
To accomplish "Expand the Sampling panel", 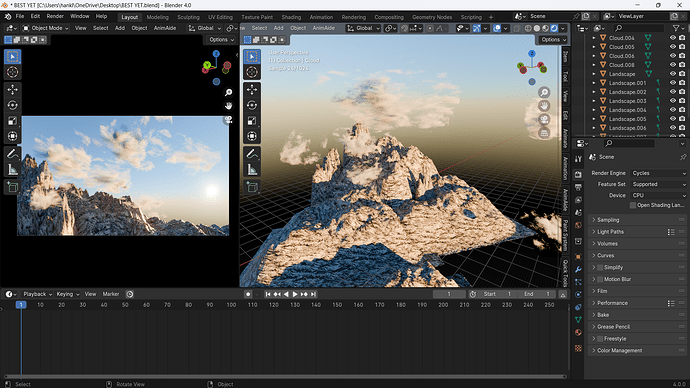I will pyautogui.click(x=637, y=220).
